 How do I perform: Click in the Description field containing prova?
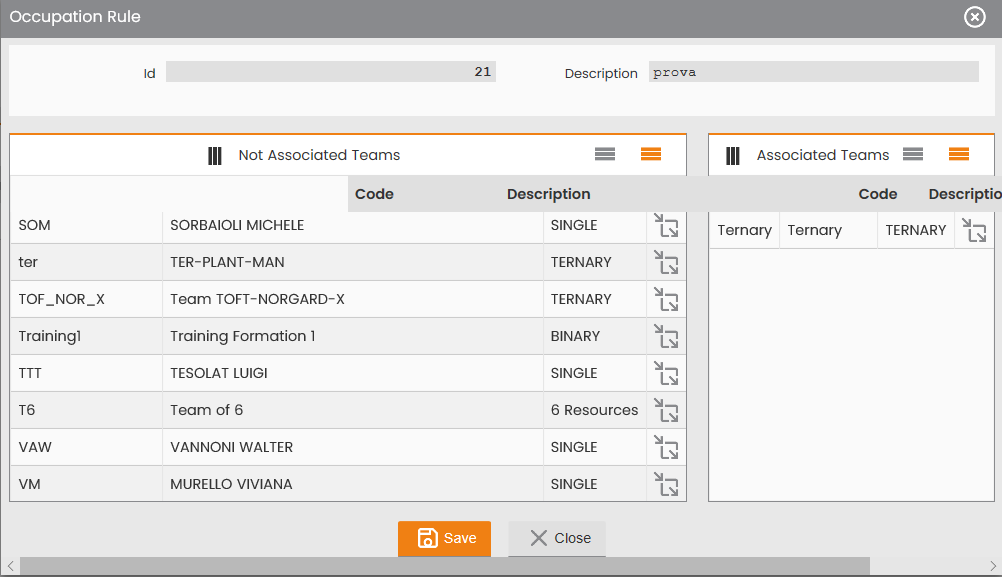[813, 72]
